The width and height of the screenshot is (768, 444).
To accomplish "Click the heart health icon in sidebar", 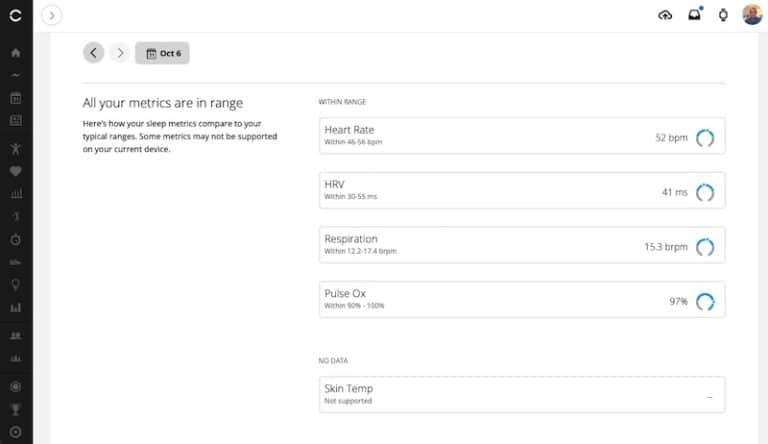I will point(16,171).
